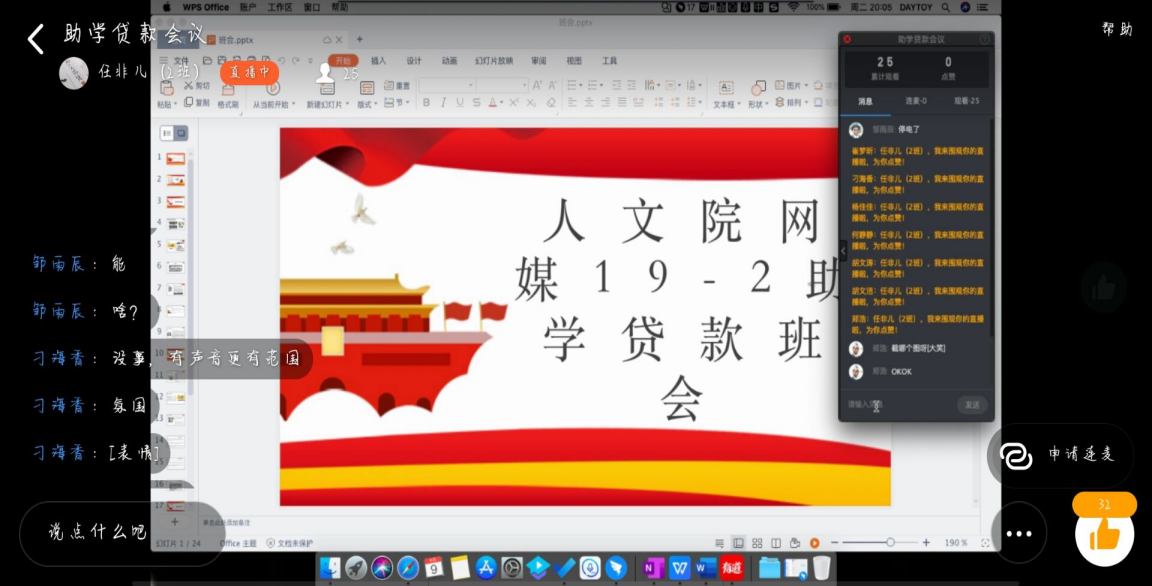Image resolution: width=1152 pixels, height=586 pixels.
Task: Click the 说点什么吧 comment input field
Action: coord(98,532)
